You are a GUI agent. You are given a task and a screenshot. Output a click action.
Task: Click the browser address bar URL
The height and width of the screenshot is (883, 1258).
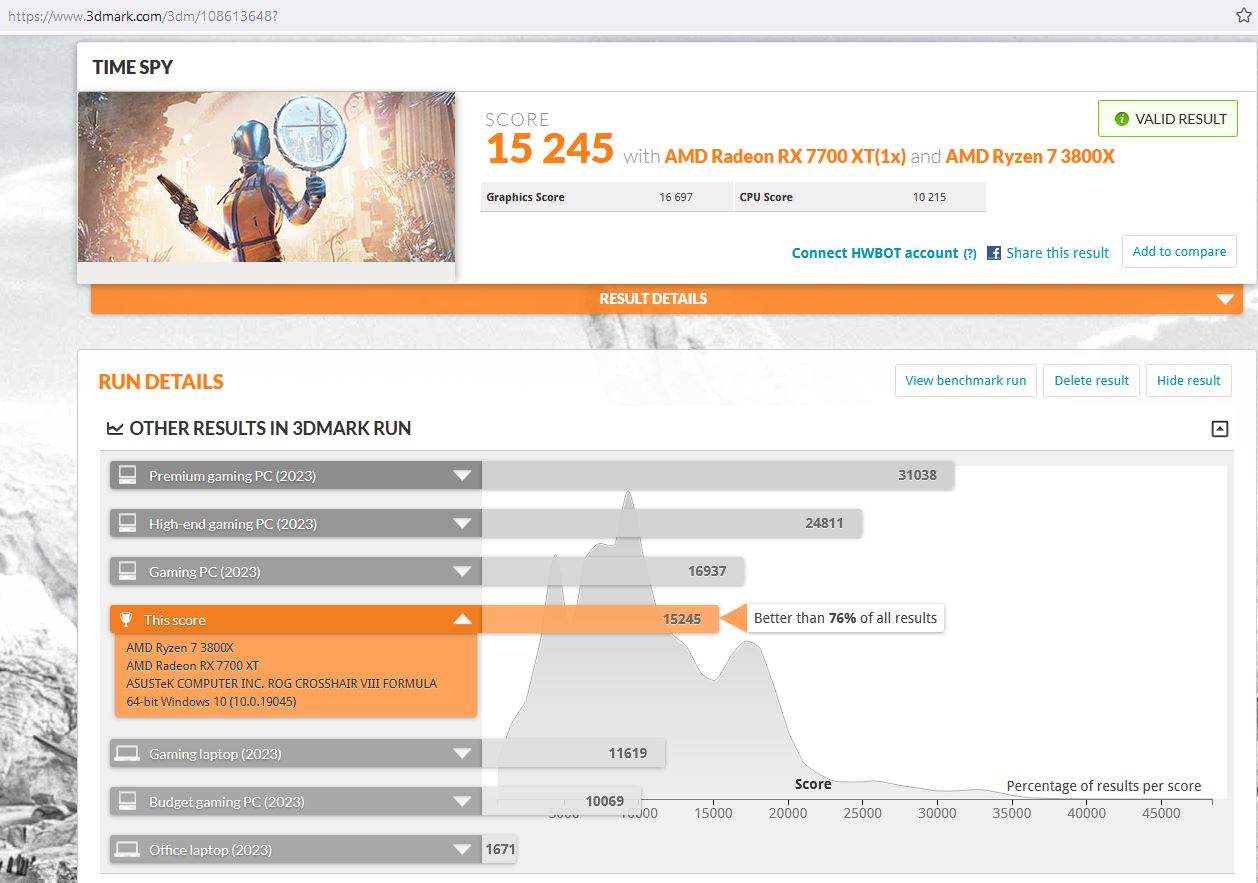tap(143, 17)
